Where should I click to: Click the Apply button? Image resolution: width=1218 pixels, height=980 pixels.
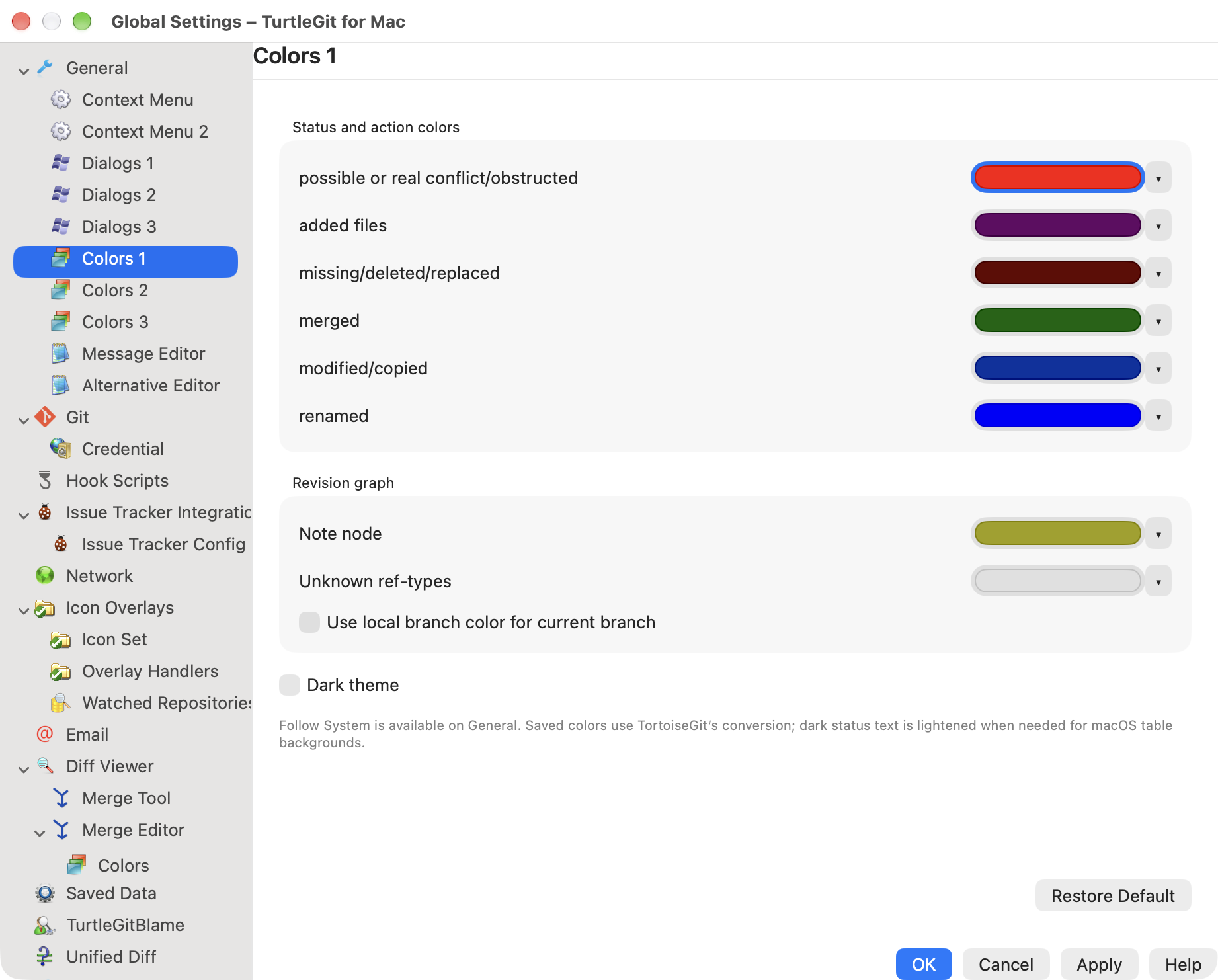pos(1099,964)
